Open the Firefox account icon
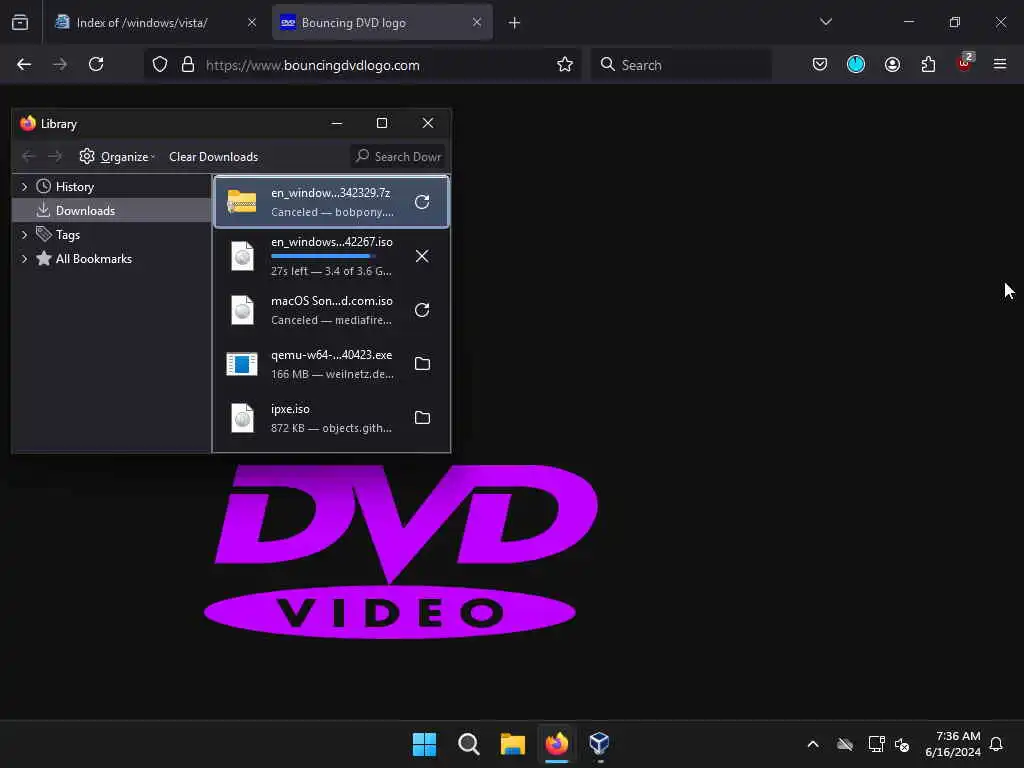 [892, 64]
